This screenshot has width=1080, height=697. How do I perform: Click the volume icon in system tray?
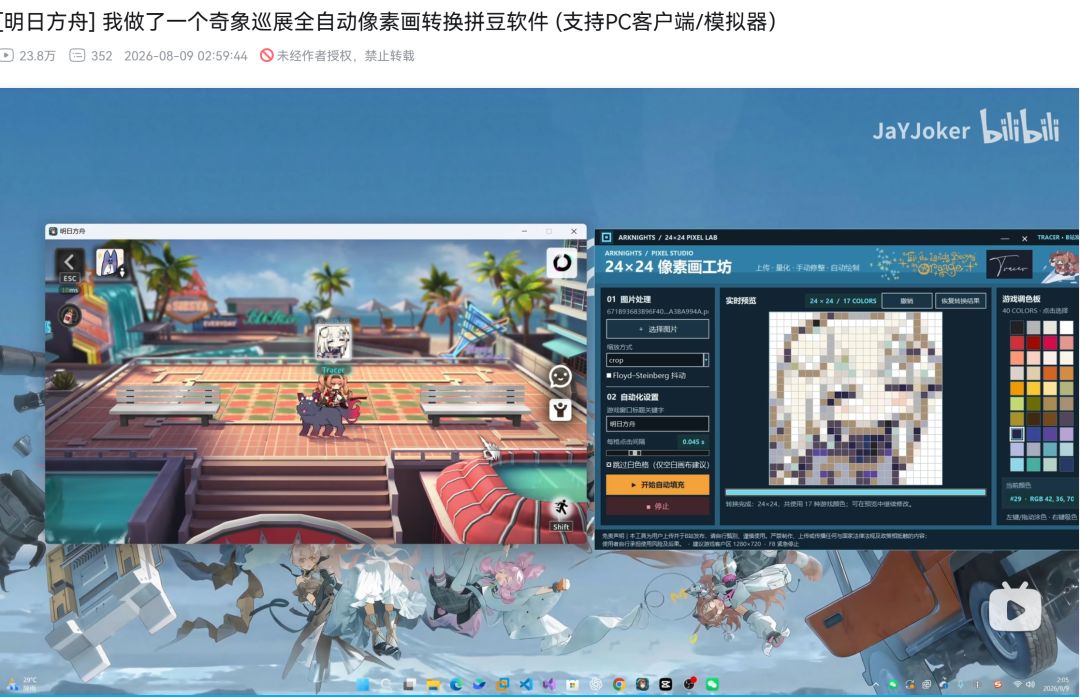pos(1030,684)
